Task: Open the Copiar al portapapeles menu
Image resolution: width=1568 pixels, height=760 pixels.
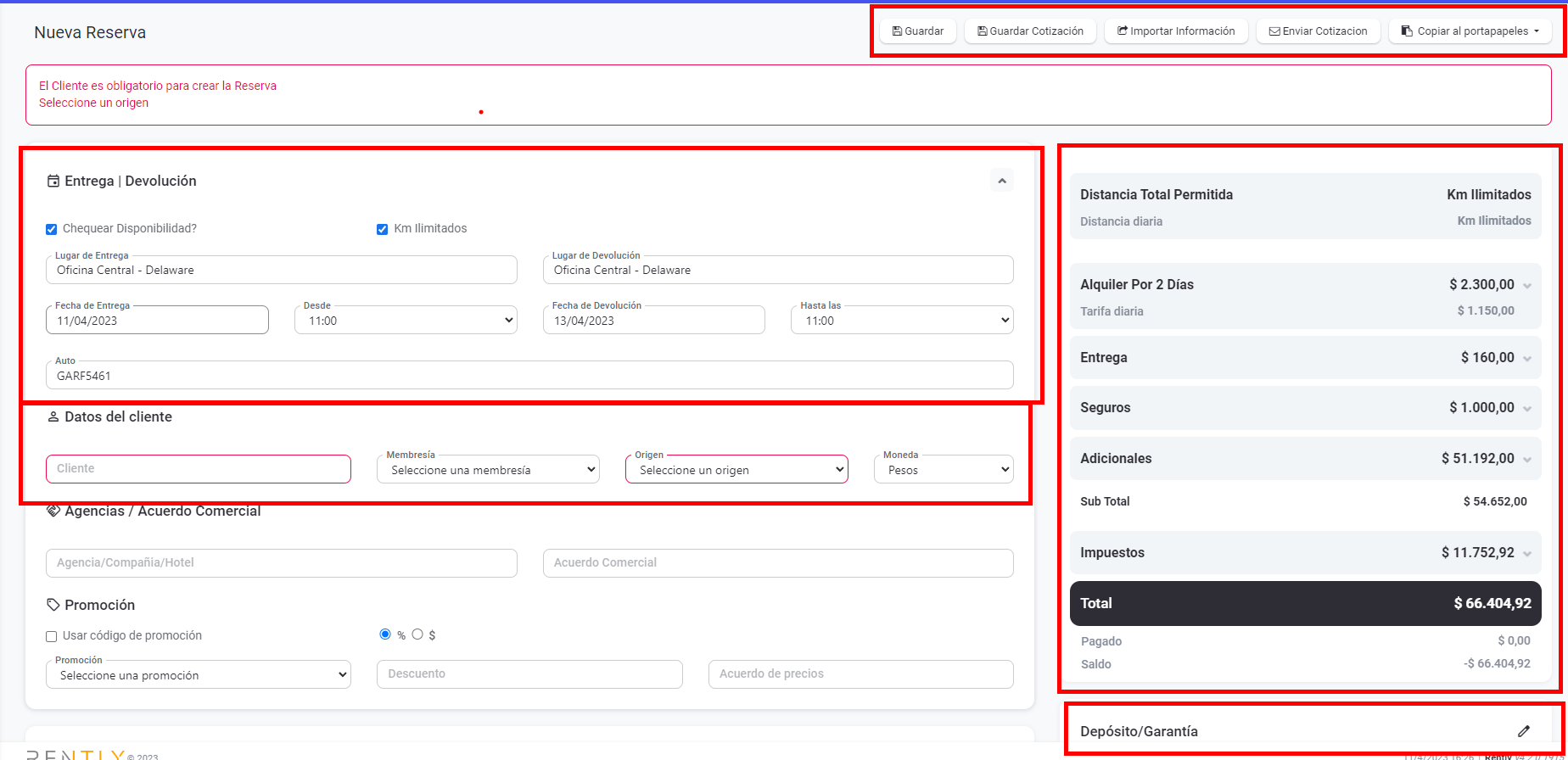Action: 1470,31
